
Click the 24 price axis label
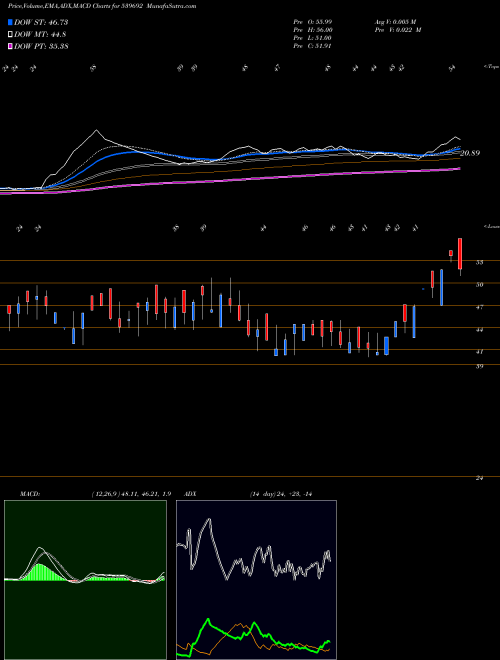pyautogui.click(x=479, y=478)
